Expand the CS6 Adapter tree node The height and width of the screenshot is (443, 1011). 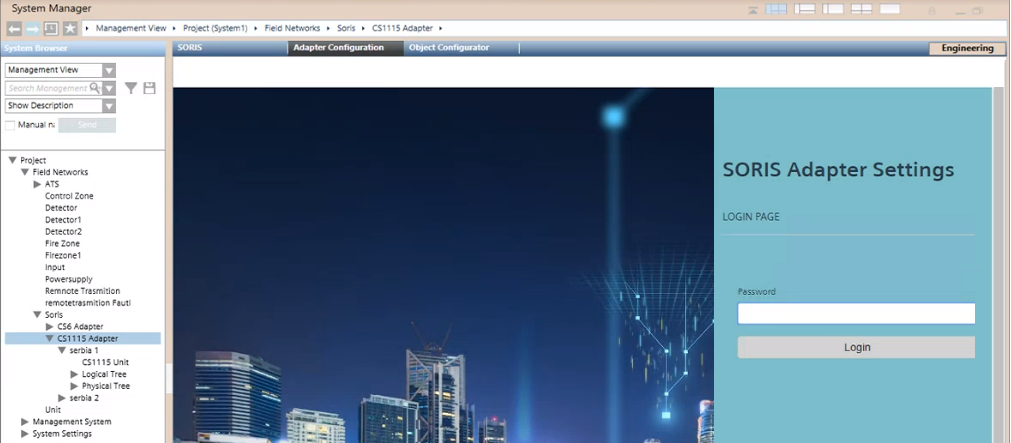tap(50, 327)
